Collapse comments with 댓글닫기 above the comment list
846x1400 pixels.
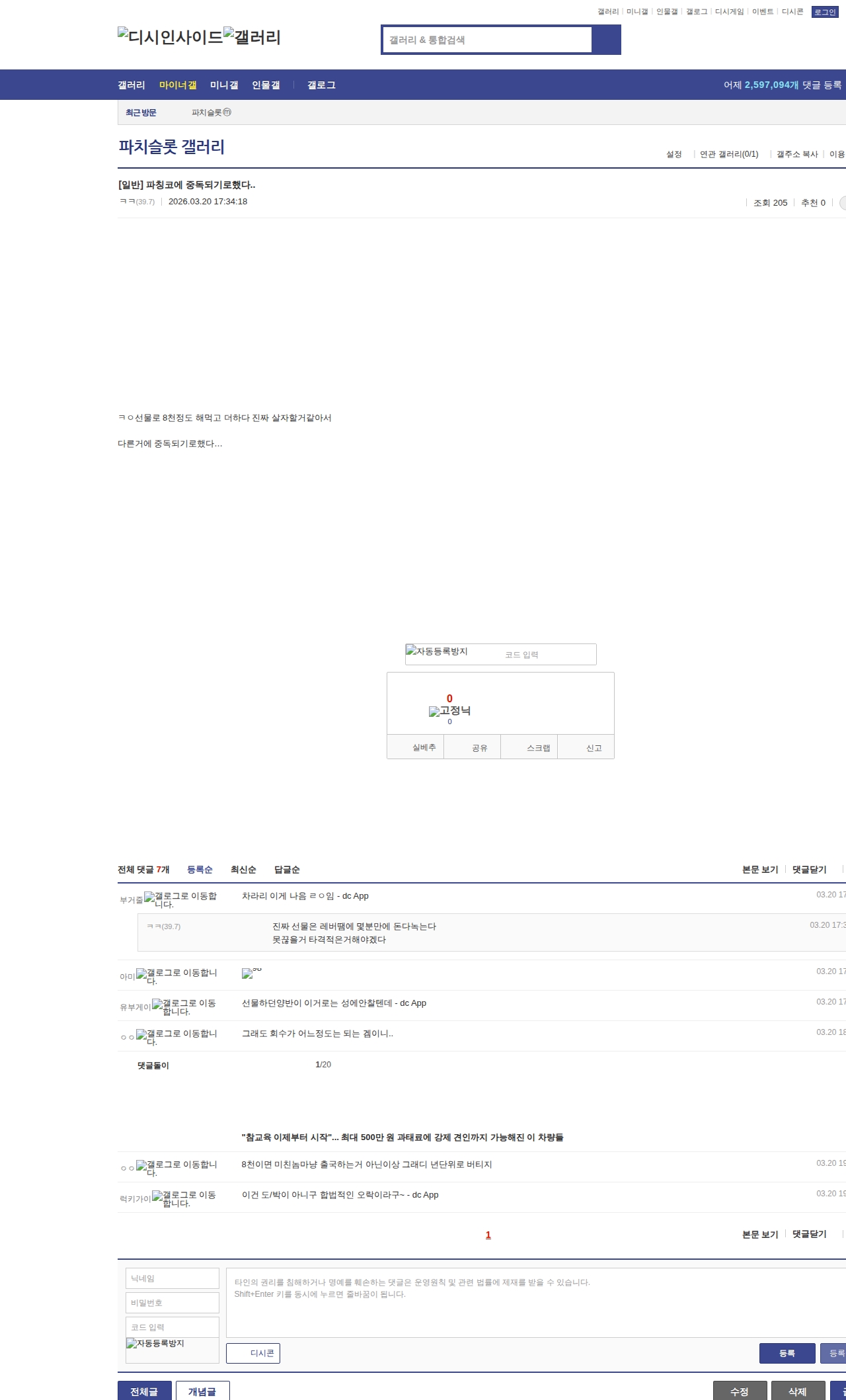click(810, 870)
